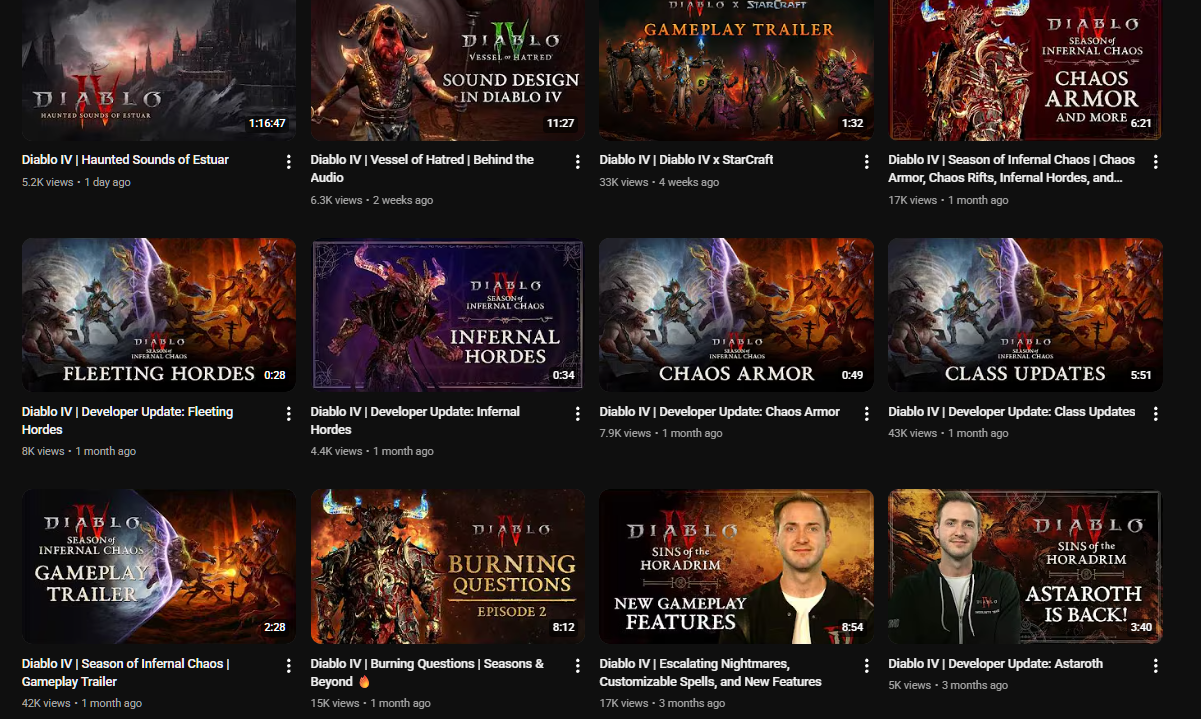Click title 'Season of Infernal Chaos | Chaos Armor, Chaos Rifts'
1201x719 pixels.
pyautogui.click(x=1011, y=169)
